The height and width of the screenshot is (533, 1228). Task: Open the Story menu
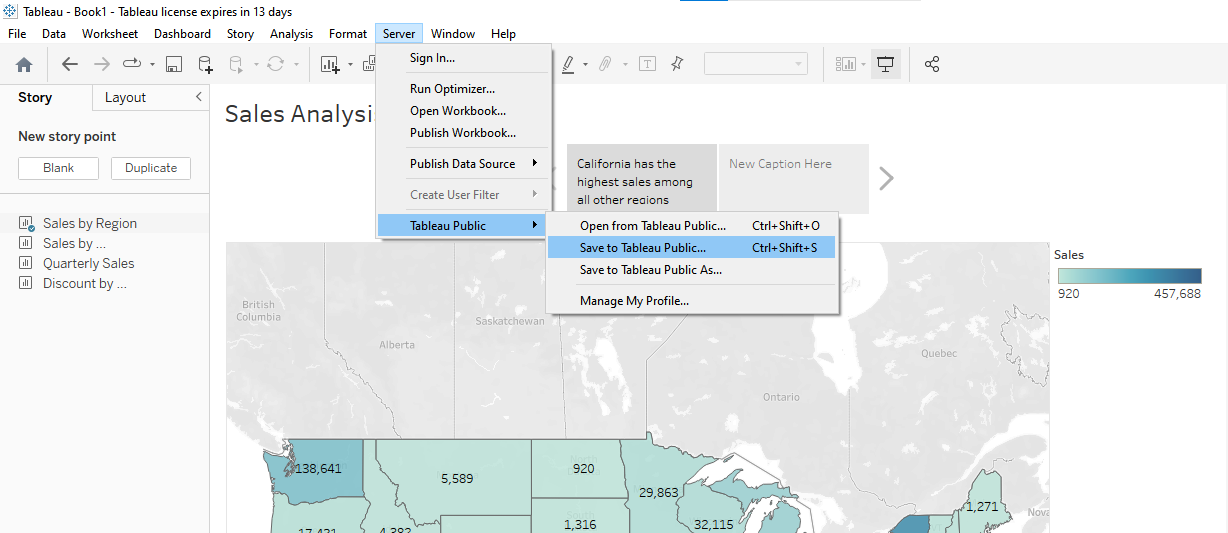[x=240, y=34]
